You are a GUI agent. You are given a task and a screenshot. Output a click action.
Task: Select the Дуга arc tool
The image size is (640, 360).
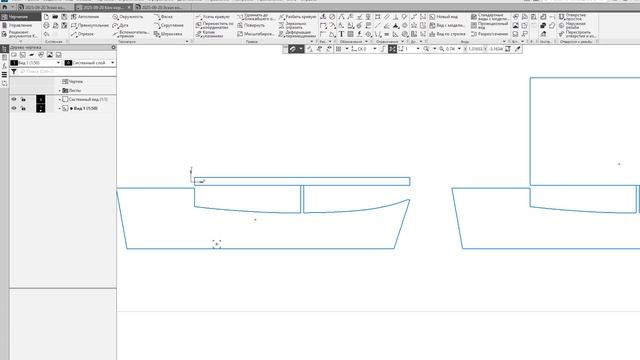coord(120,25)
